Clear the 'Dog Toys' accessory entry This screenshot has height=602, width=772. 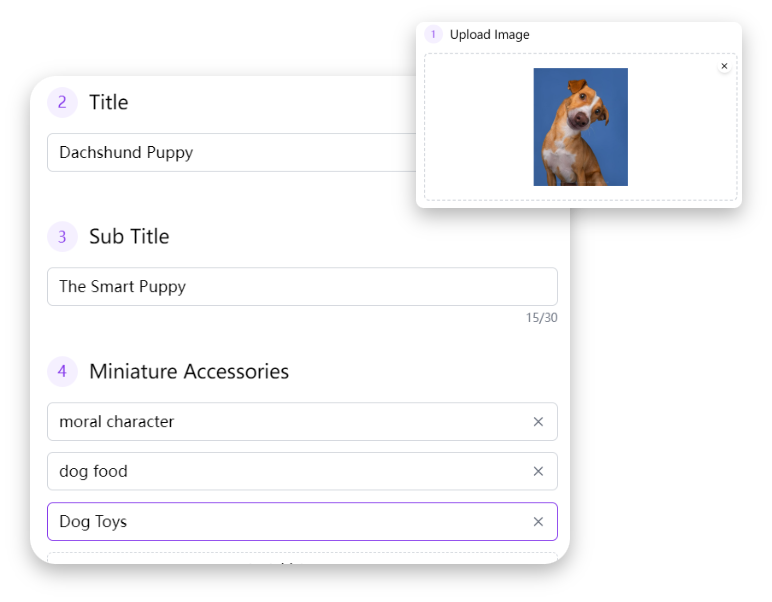click(538, 522)
